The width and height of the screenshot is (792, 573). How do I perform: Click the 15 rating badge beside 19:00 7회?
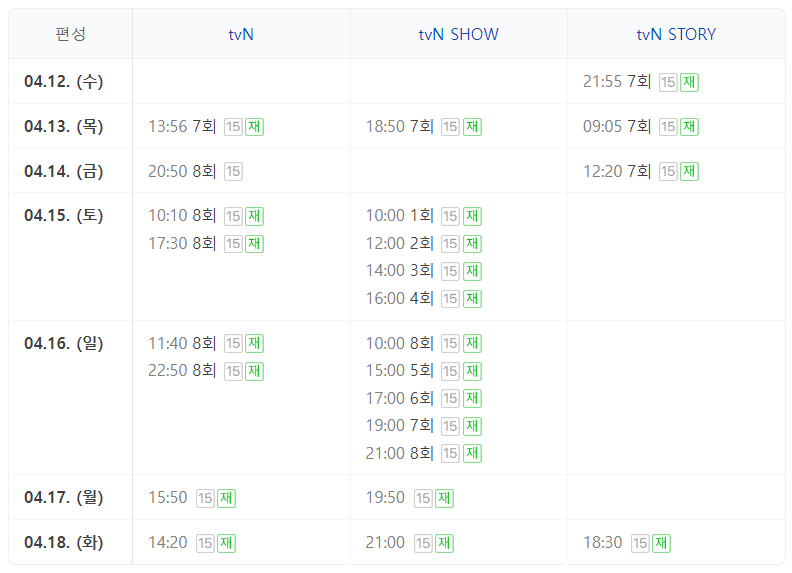point(451,426)
